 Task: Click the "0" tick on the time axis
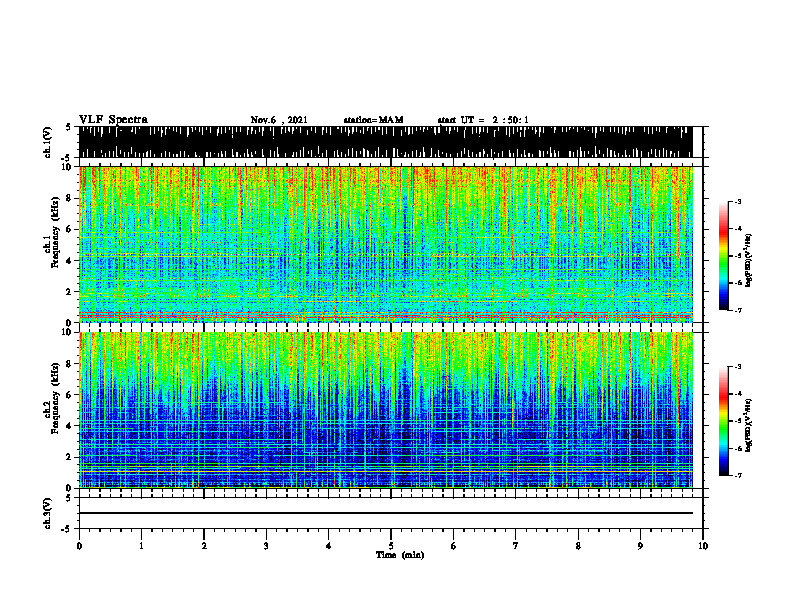[79, 546]
